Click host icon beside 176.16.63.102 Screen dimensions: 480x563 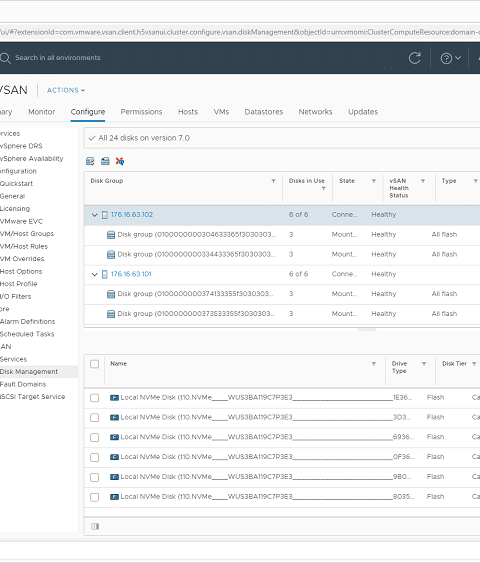tap(105, 215)
